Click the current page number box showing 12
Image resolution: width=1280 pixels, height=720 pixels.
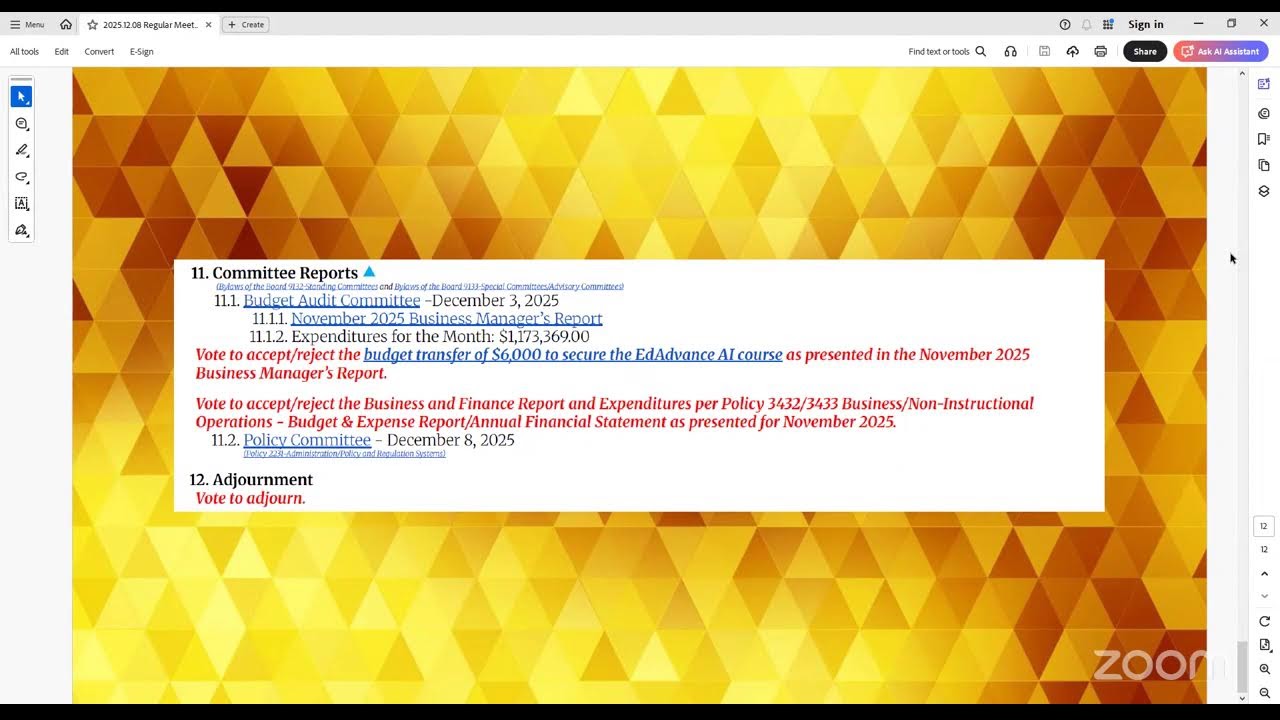click(1264, 526)
